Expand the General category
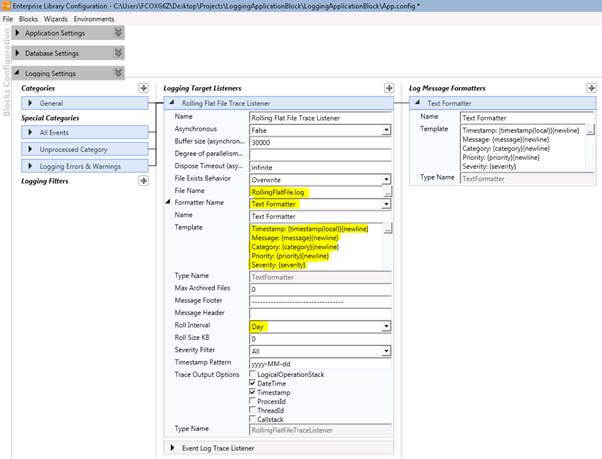The image size is (602, 459). [30, 103]
